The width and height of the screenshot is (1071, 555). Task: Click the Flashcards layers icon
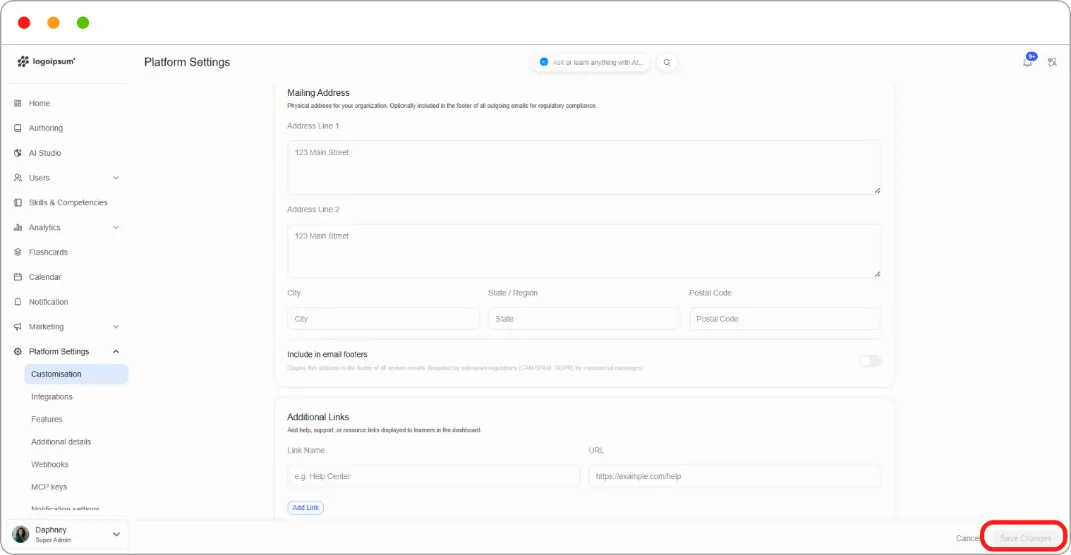pos(18,252)
